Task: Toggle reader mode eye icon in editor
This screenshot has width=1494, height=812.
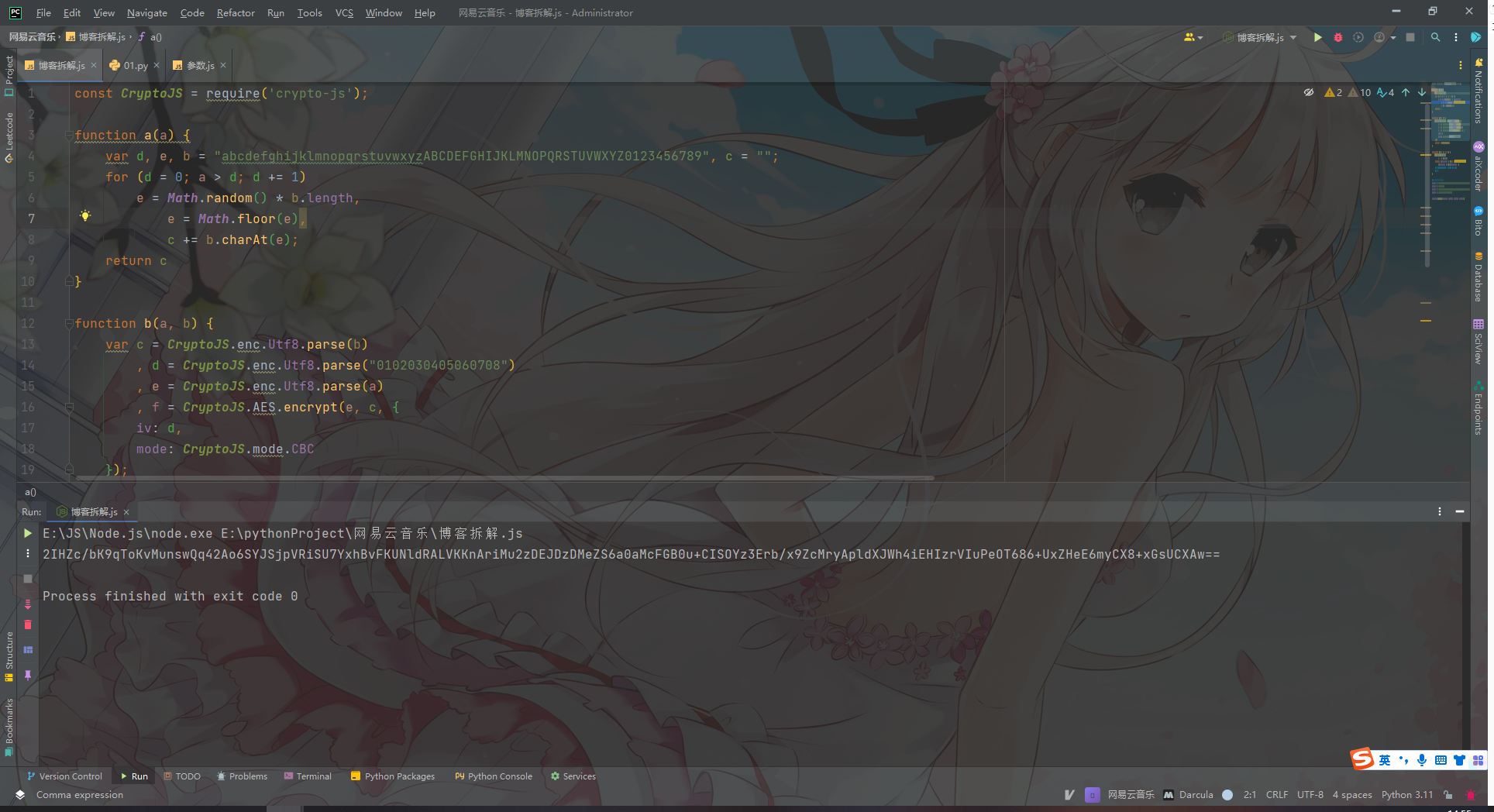Action: (1309, 92)
